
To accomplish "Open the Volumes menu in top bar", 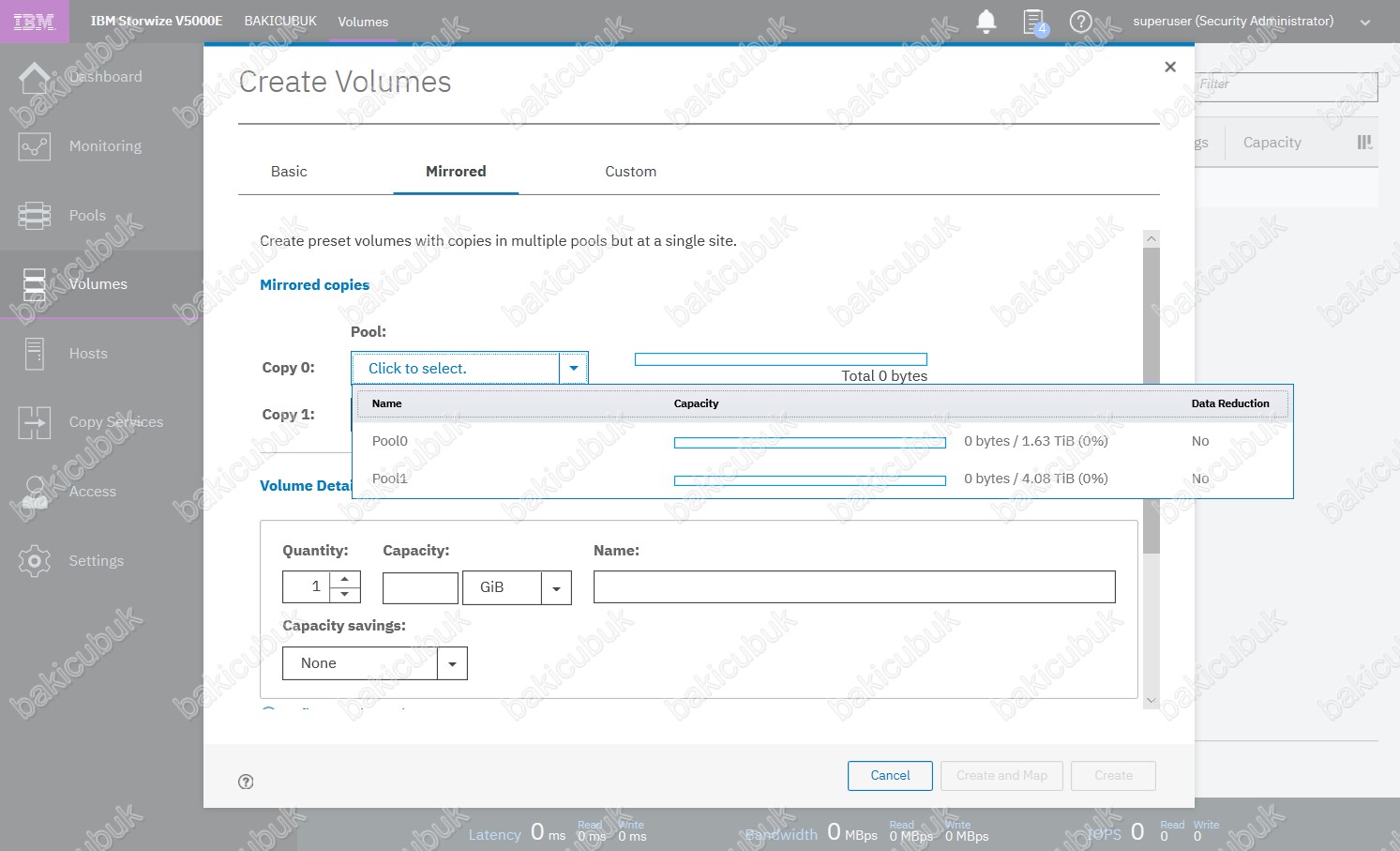I will [363, 22].
